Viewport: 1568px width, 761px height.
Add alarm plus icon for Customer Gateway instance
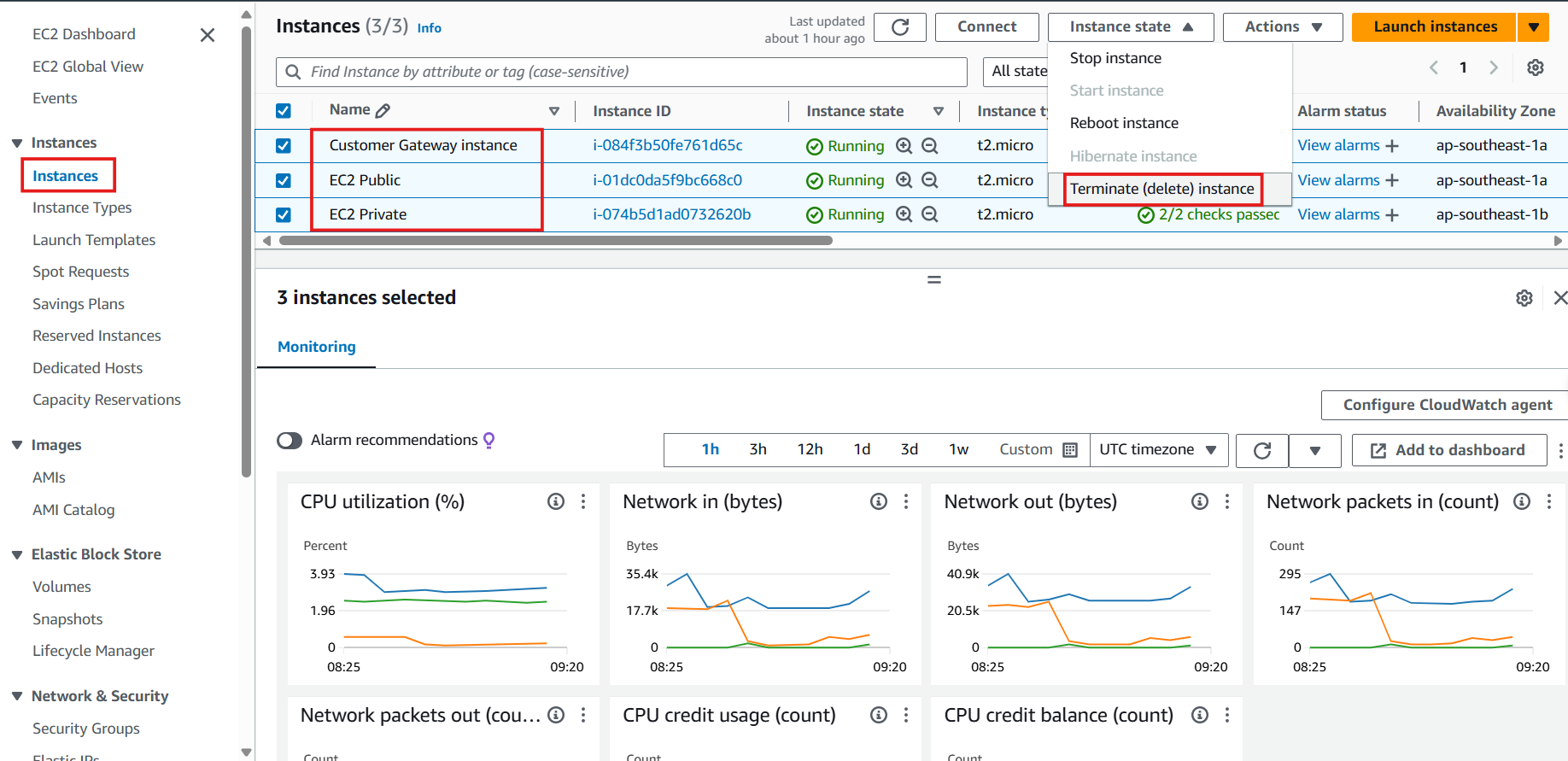click(x=1392, y=146)
